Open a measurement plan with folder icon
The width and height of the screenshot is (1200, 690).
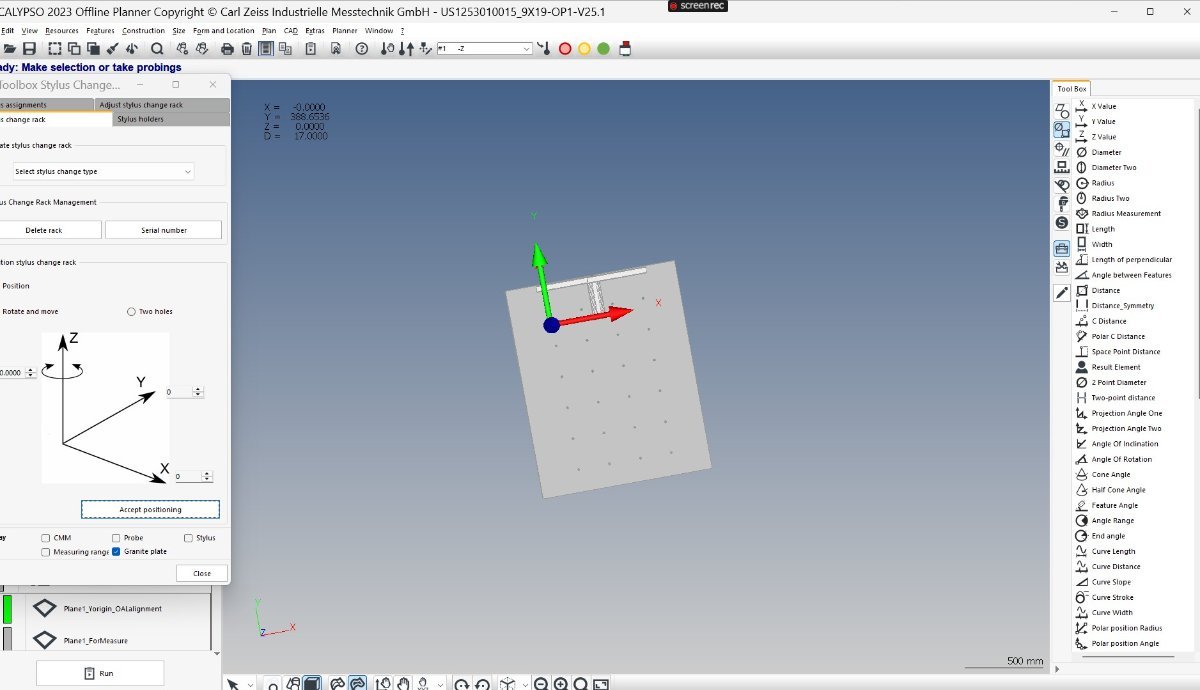pyautogui.click(x=10, y=48)
